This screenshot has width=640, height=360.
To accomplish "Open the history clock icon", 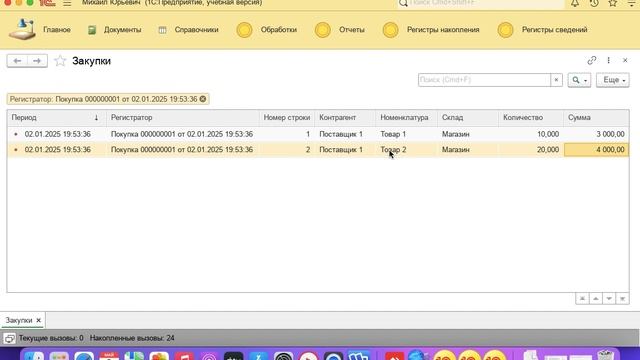I will 594,3.
